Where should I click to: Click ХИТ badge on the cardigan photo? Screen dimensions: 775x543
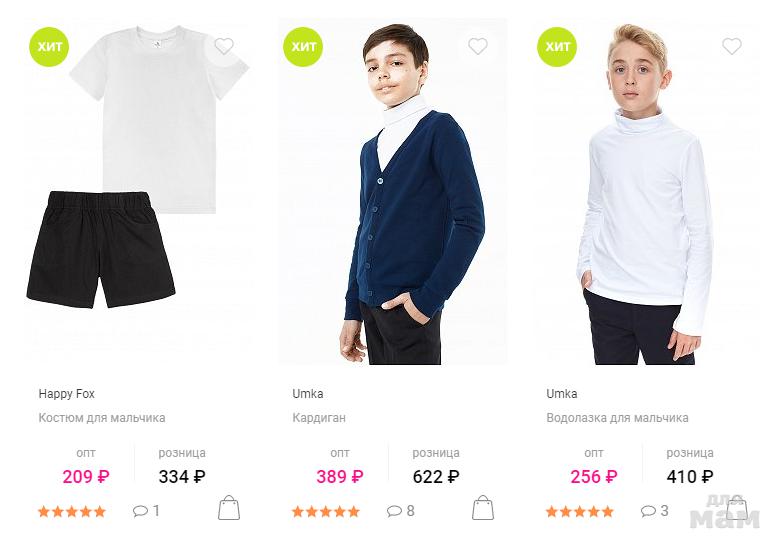coord(303,47)
